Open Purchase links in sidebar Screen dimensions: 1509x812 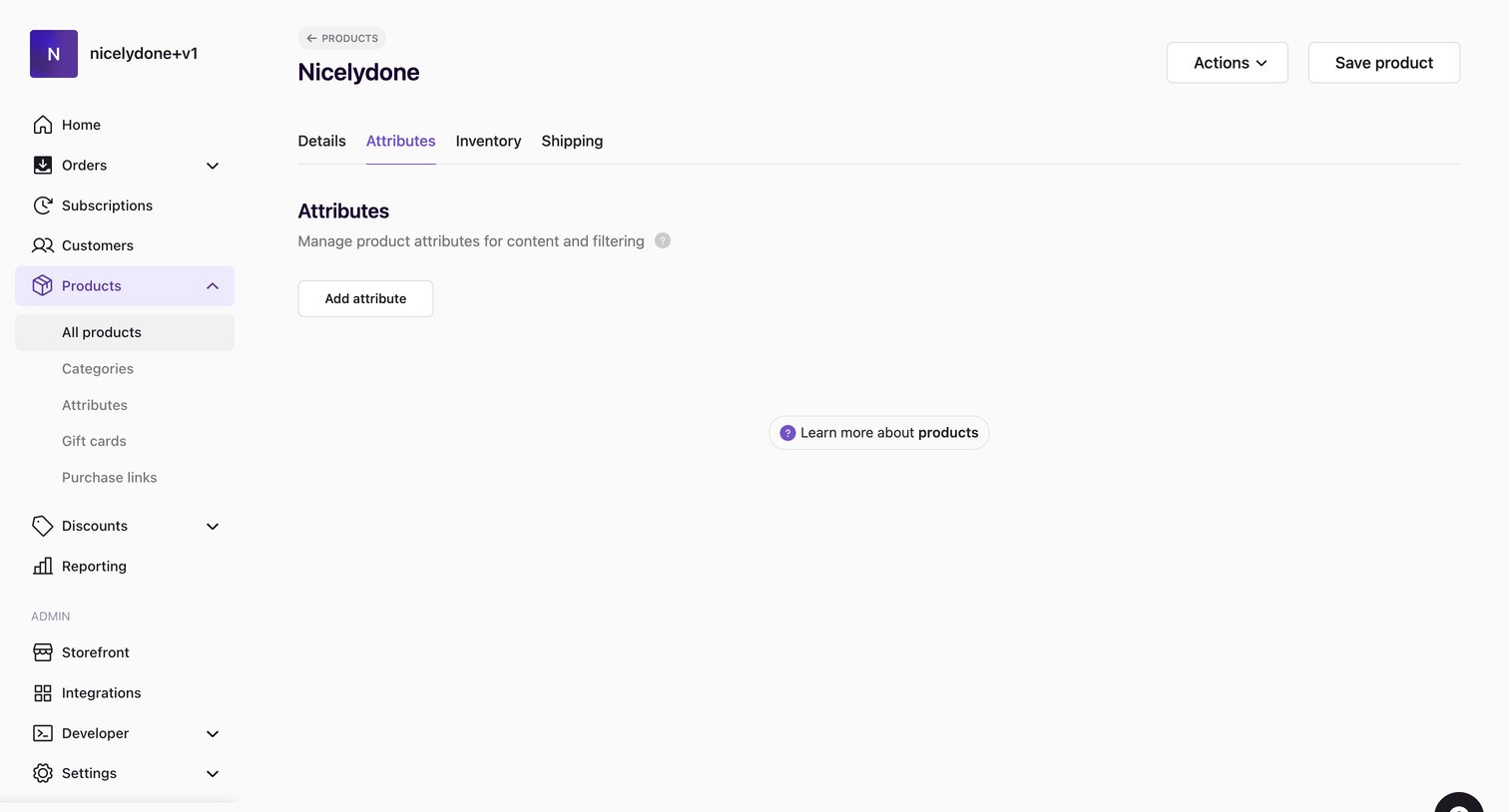(x=110, y=477)
